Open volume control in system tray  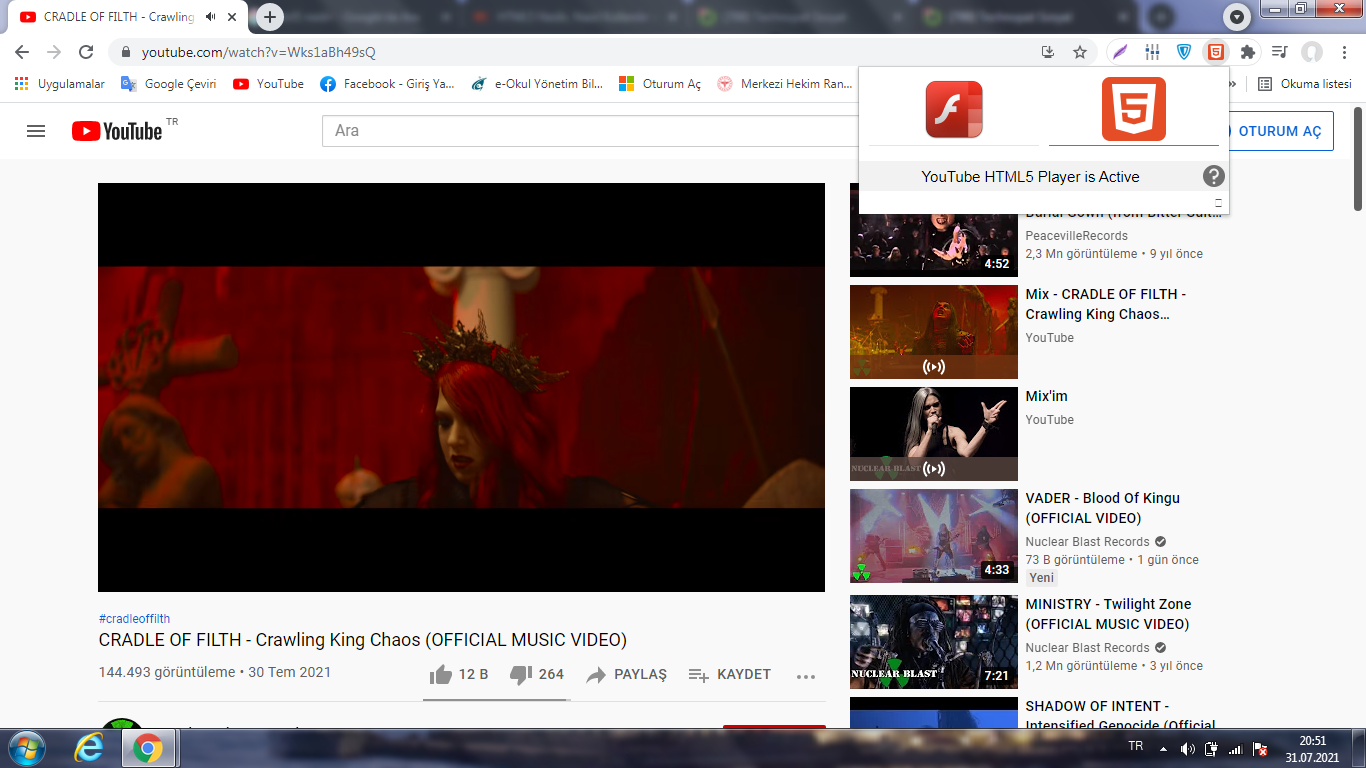point(1188,749)
